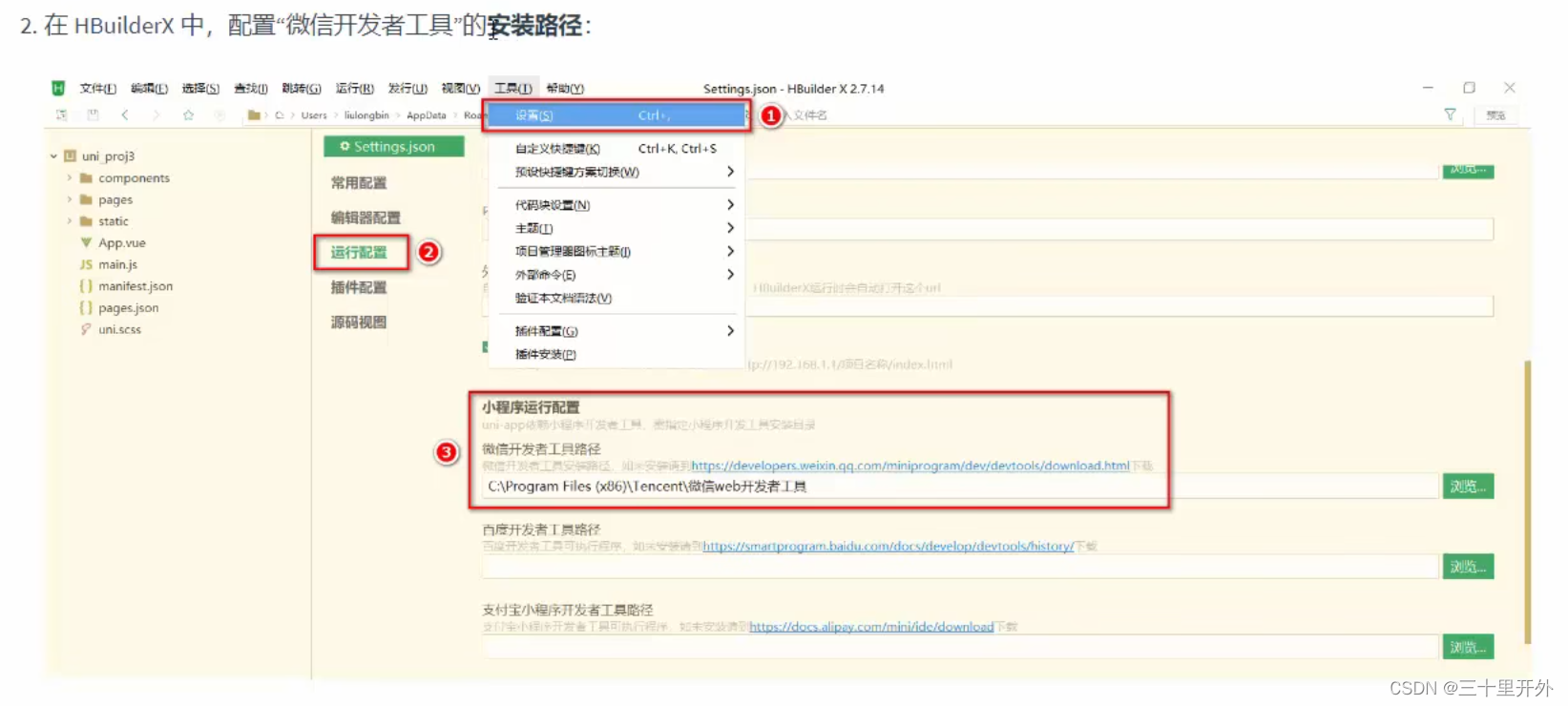The height and width of the screenshot is (706, 1568).
Task: Click the Sass icon beside uni.scss
Action: pyautogui.click(x=86, y=329)
